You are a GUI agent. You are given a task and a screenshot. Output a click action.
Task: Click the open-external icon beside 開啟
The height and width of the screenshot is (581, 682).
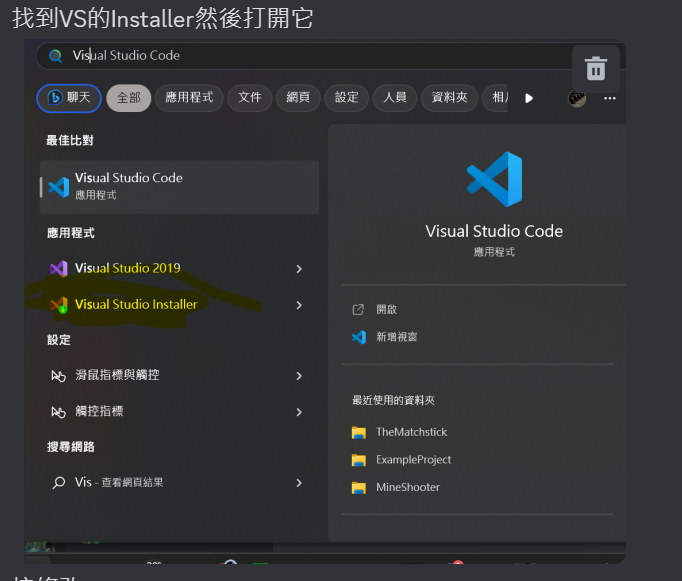358,310
